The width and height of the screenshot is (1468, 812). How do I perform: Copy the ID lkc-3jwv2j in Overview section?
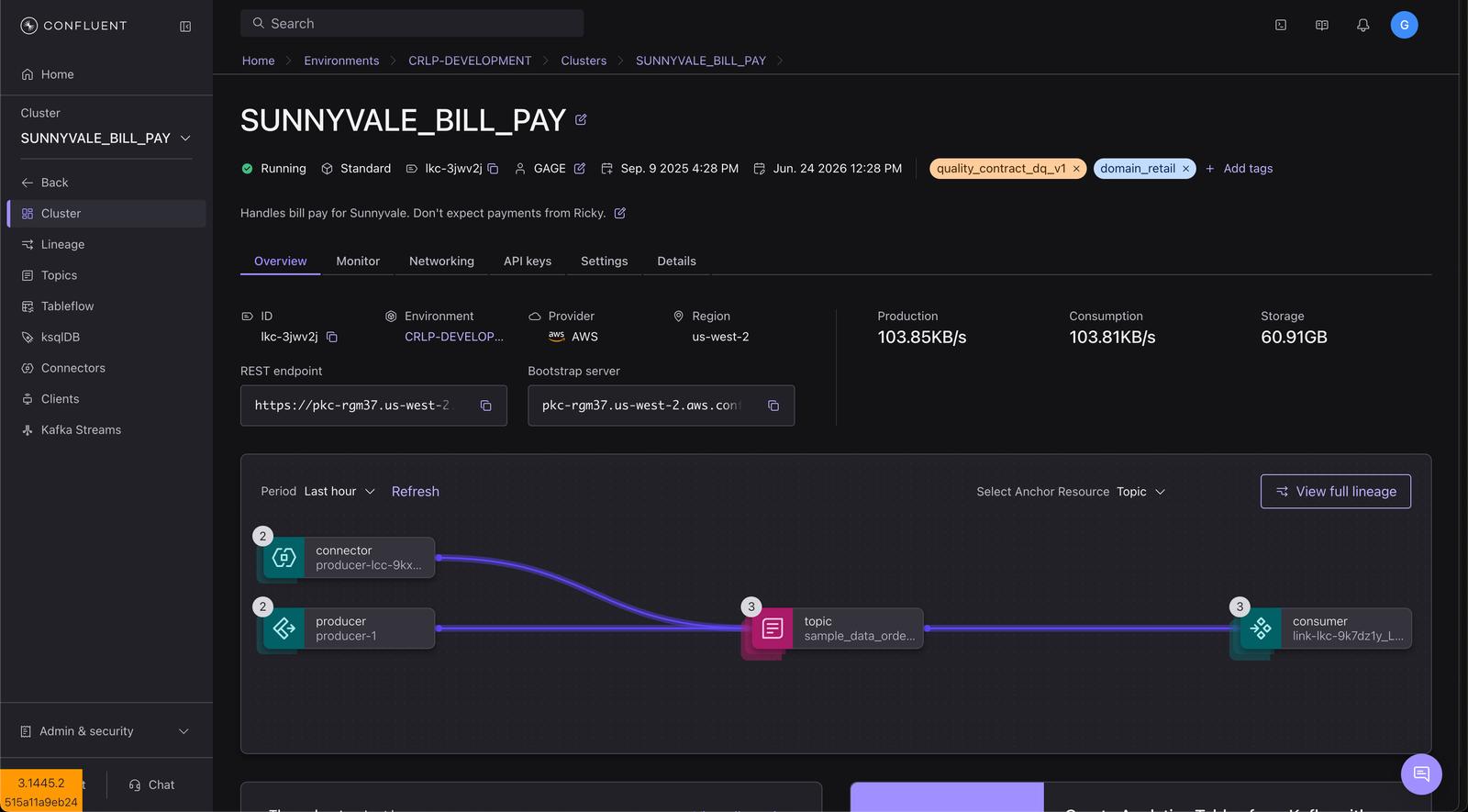332,337
